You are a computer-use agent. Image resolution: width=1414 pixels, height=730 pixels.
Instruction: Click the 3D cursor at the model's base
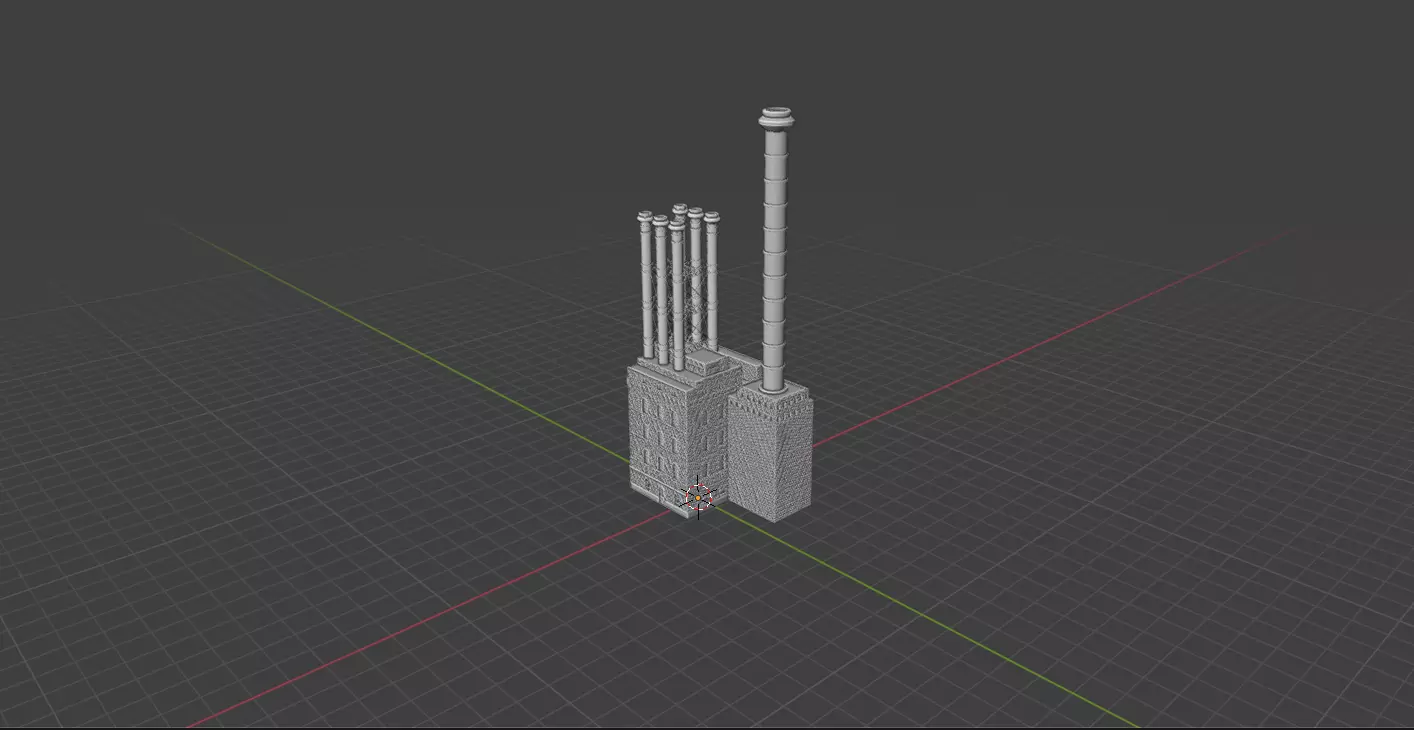[698, 498]
